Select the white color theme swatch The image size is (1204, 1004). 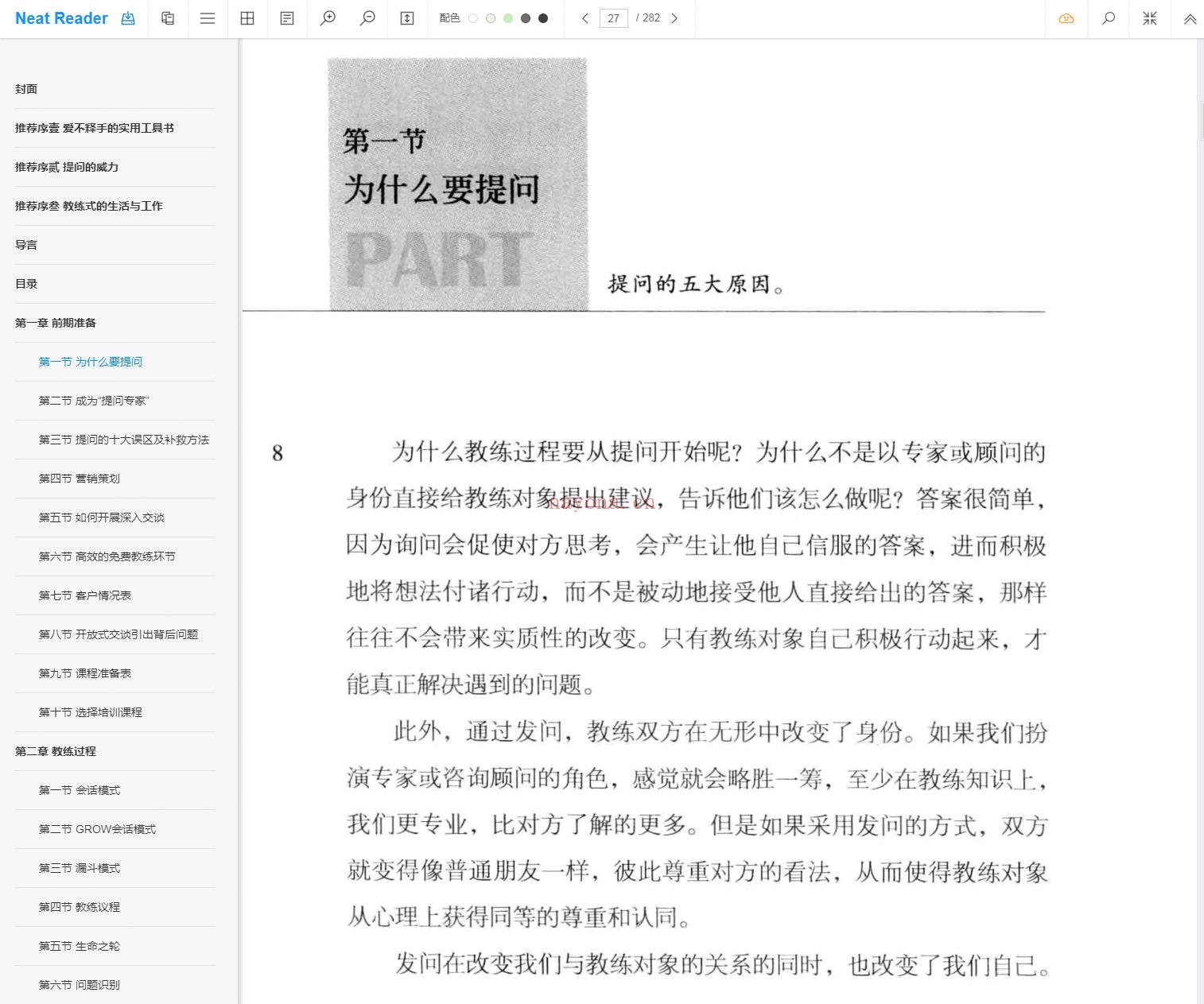473,18
